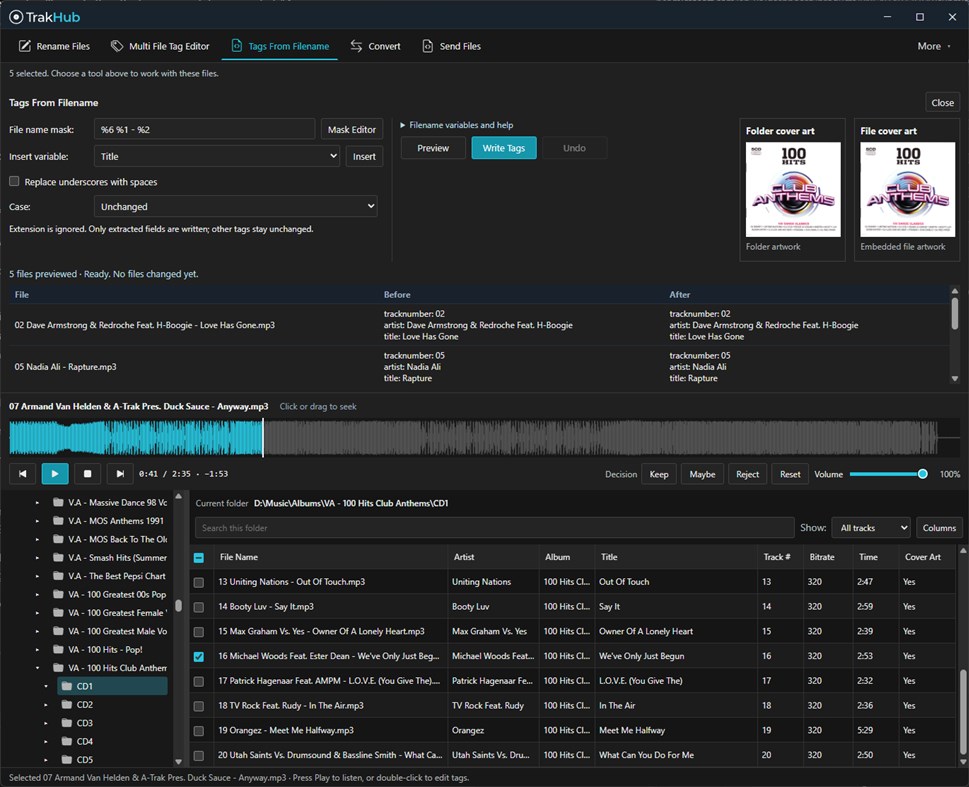Adjust the Volume slider
Image resolution: width=969 pixels, height=787 pixels.
(888, 474)
